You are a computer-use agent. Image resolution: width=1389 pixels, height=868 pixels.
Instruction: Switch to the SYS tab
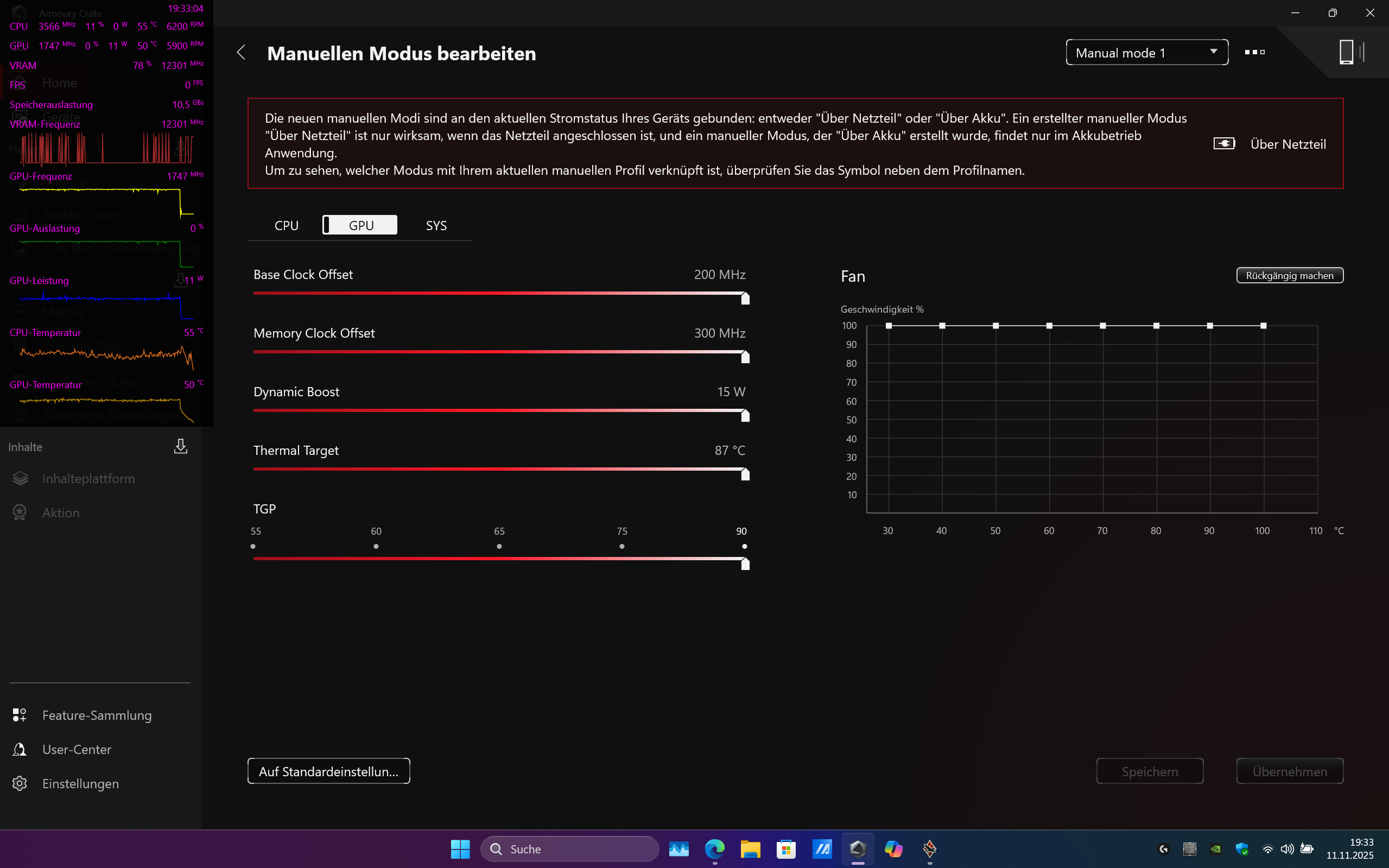point(436,226)
